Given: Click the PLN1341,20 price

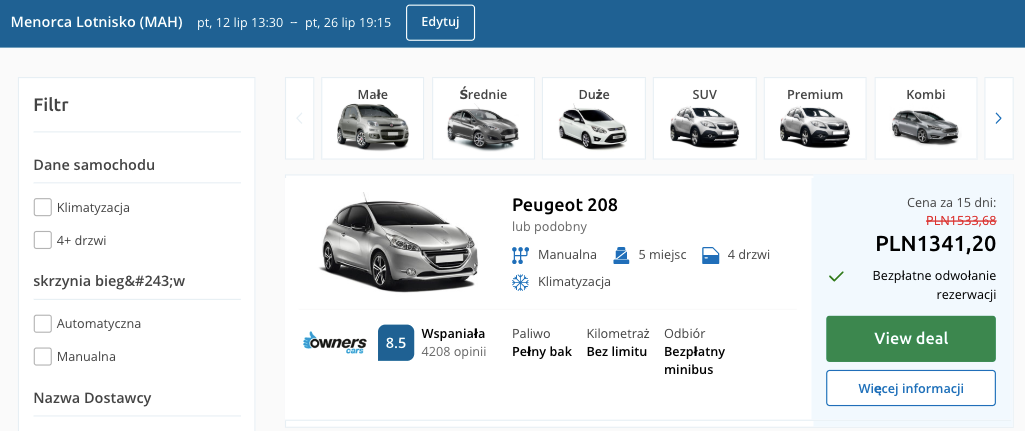Looking at the screenshot, I should (935, 244).
